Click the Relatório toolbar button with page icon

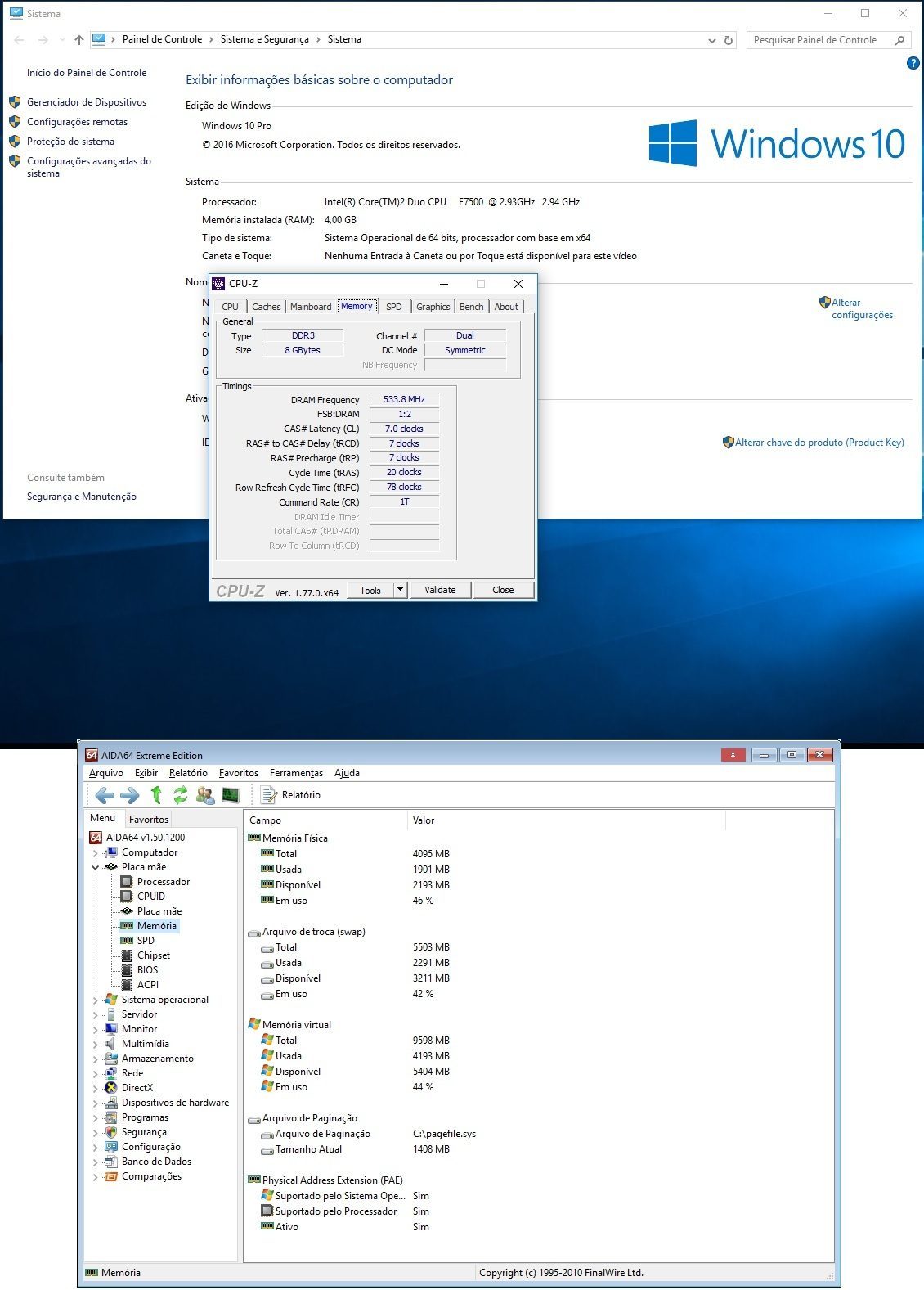click(290, 795)
